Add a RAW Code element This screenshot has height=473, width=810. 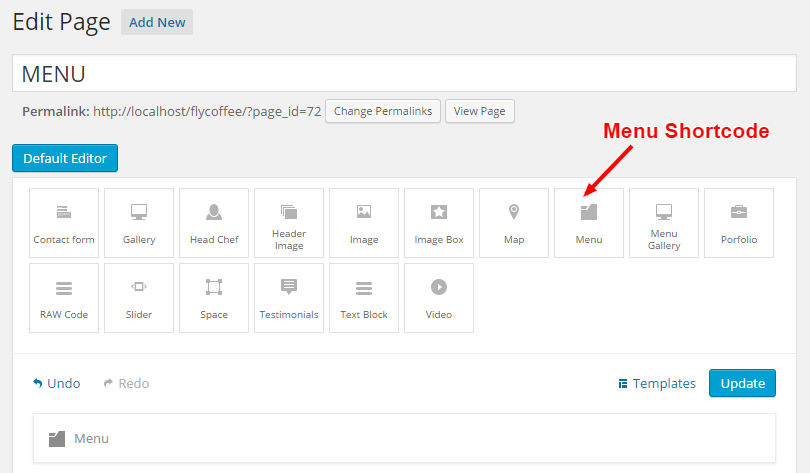click(x=64, y=298)
